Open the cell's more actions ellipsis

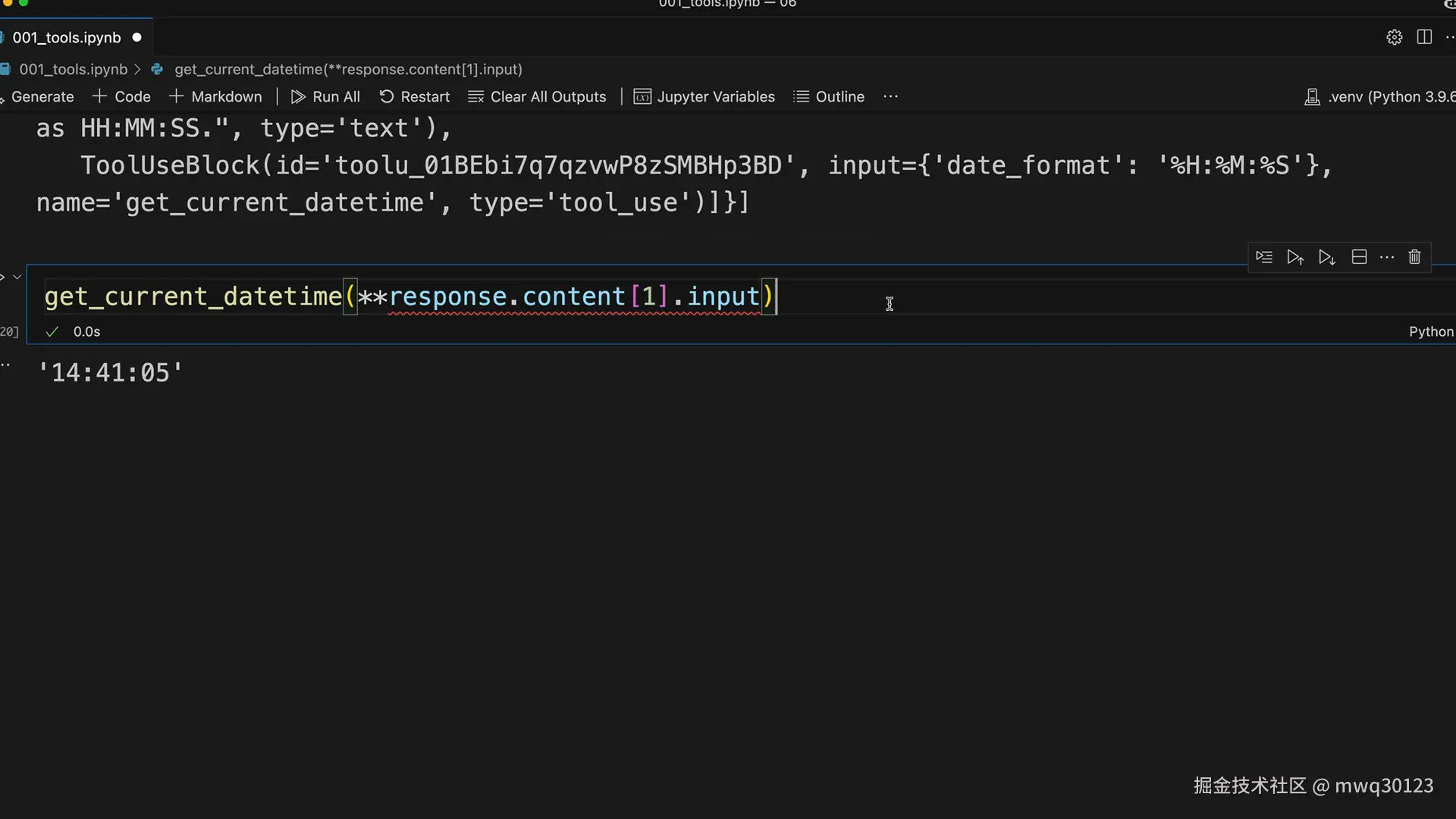coord(1387,257)
